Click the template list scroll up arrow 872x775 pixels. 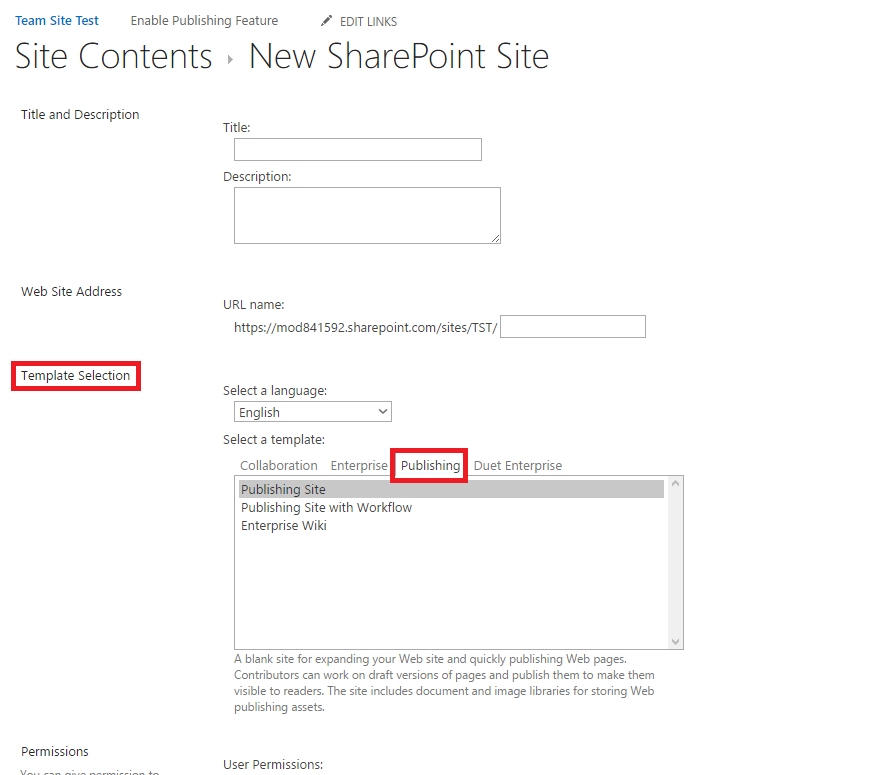coord(675,484)
